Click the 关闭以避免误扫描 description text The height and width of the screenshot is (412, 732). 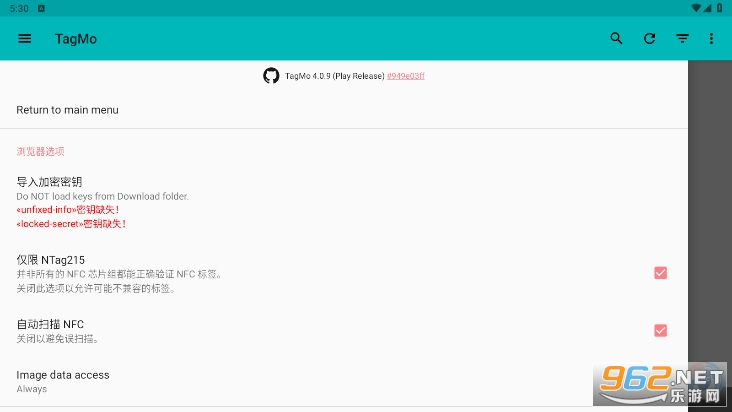click(57, 339)
